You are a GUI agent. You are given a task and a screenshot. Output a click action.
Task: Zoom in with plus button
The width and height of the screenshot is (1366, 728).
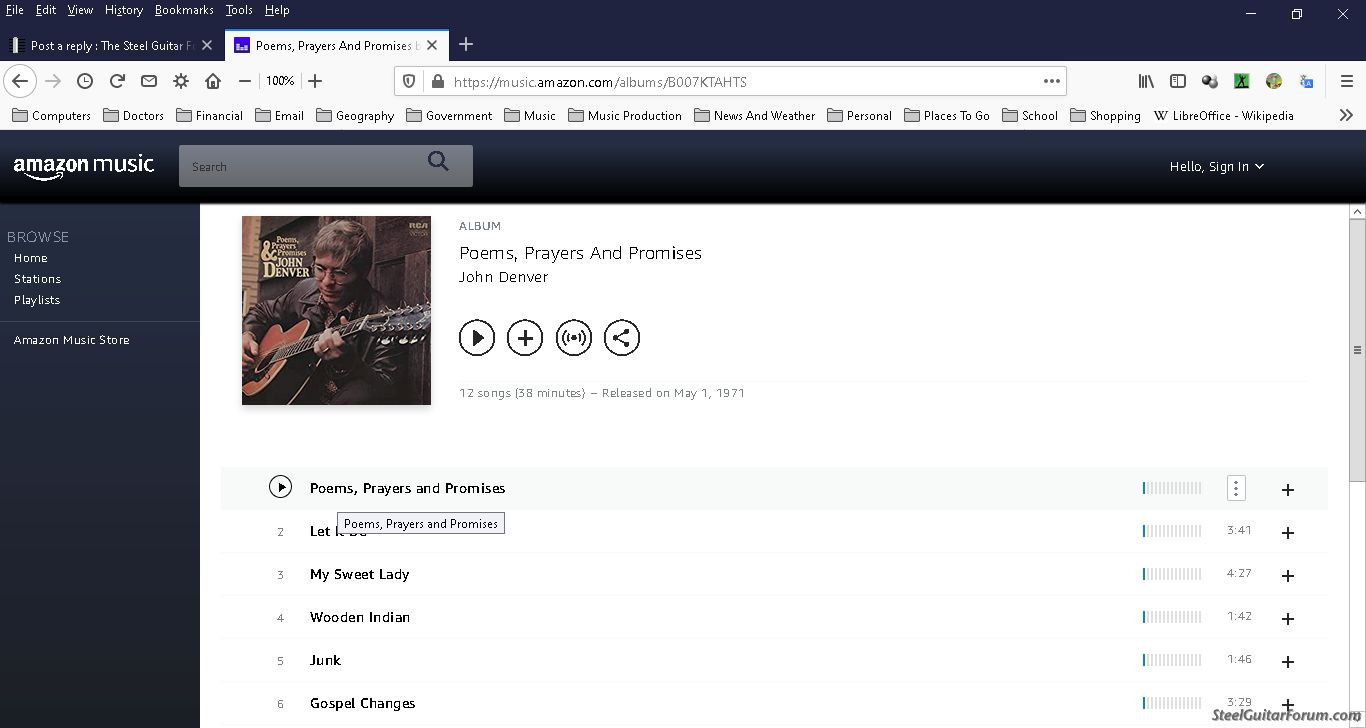315,81
